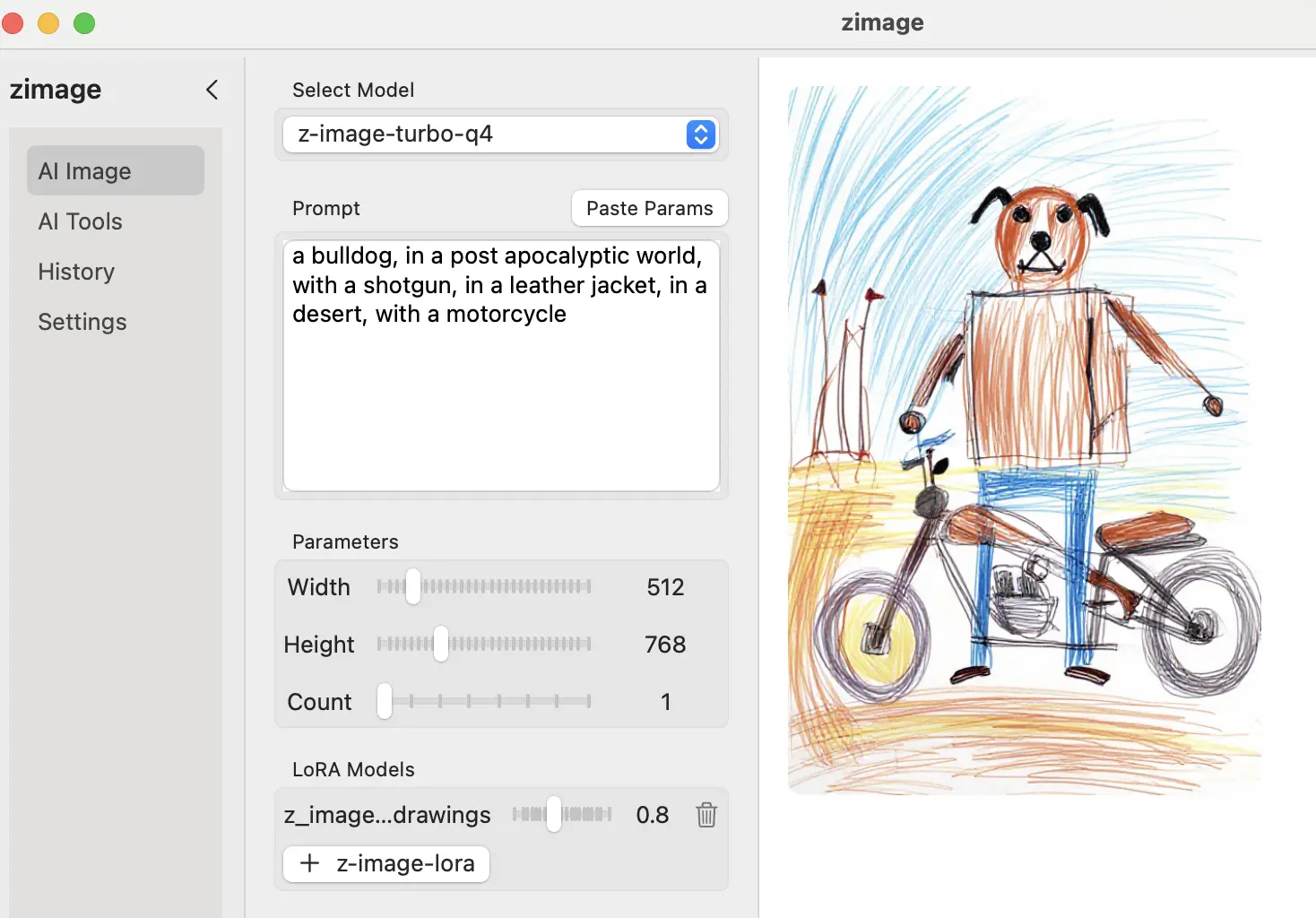This screenshot has width=1316, height=918.
Task: Delete the z_image drawings LoRA with trash icon
Action: click(706, 815)
